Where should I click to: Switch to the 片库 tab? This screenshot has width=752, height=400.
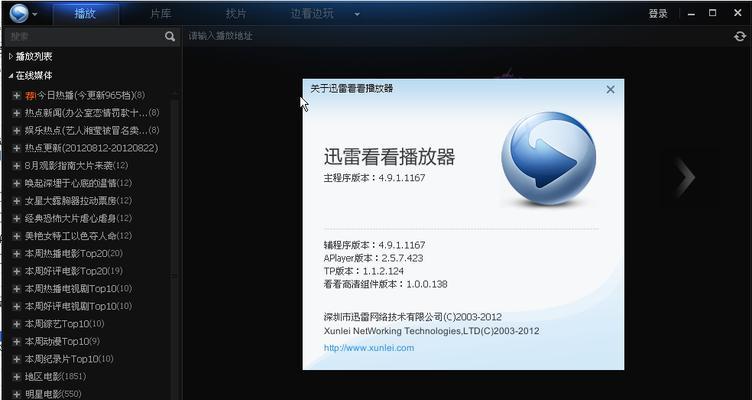(160, 14)
